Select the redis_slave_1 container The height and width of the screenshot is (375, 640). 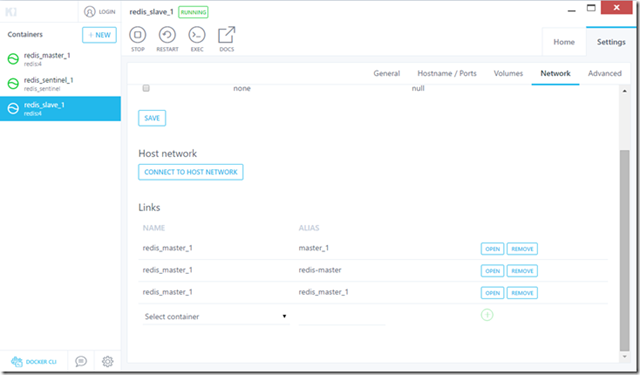60,109
